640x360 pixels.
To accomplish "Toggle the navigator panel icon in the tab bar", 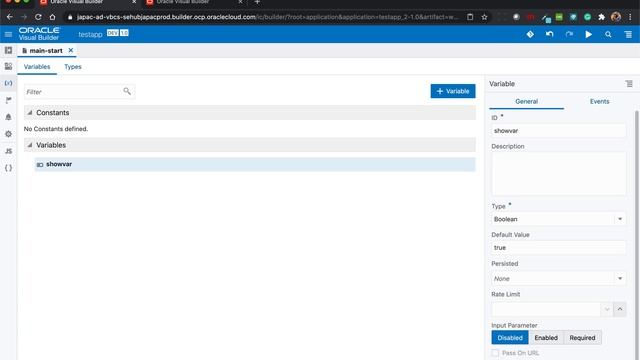I will (x=8, y=50).
